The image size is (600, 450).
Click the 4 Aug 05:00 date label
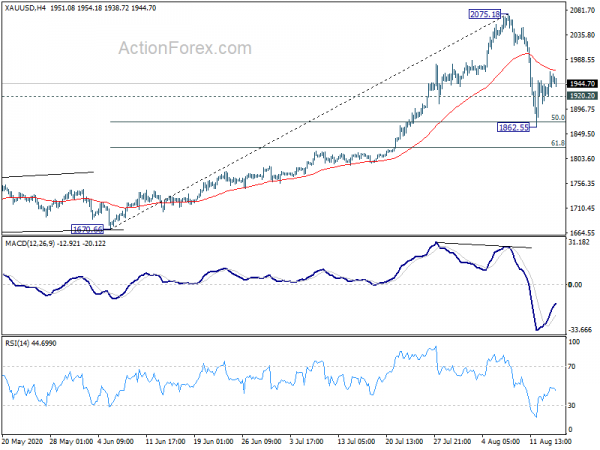click(x=501, y=441)
